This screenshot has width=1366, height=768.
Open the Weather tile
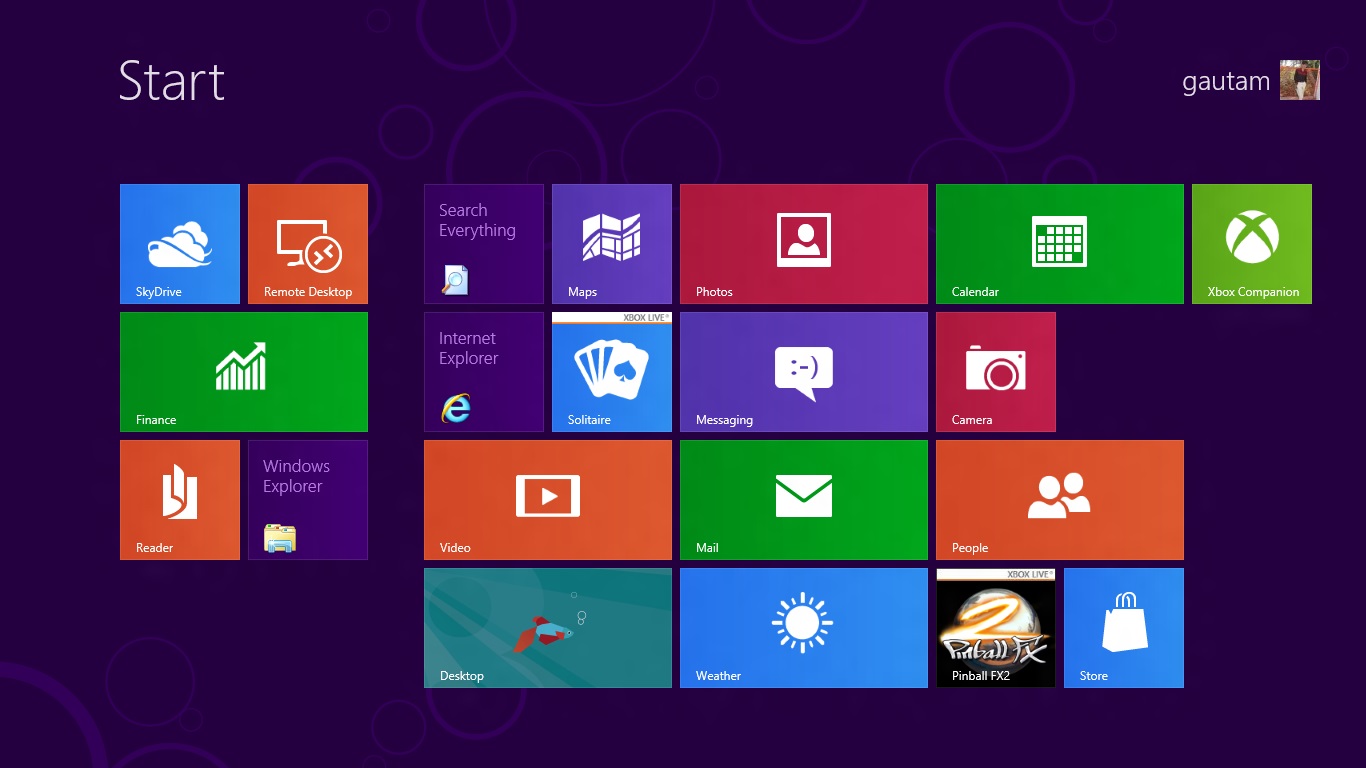tap(804, 628)
